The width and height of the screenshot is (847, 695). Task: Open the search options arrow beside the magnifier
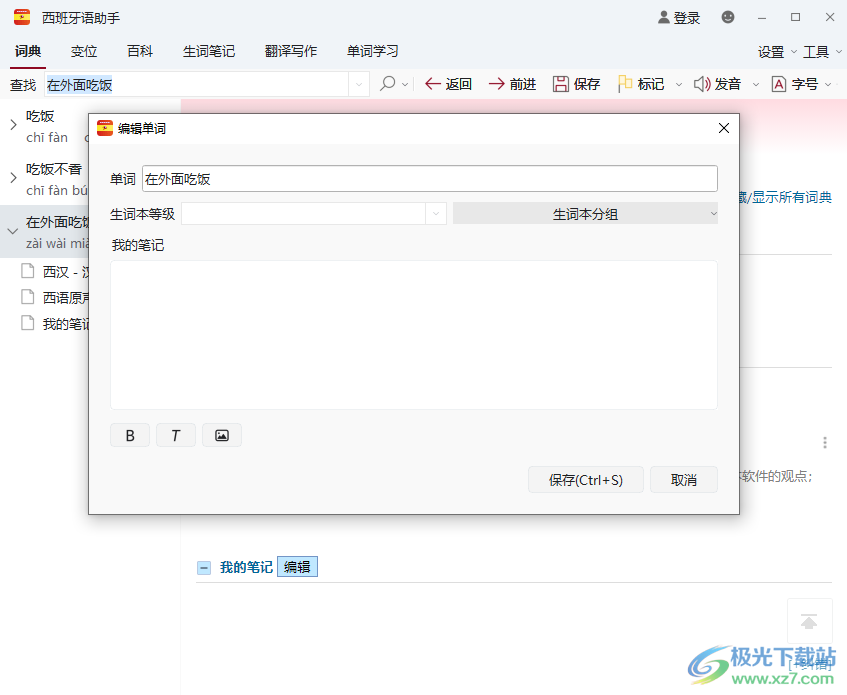405,85
